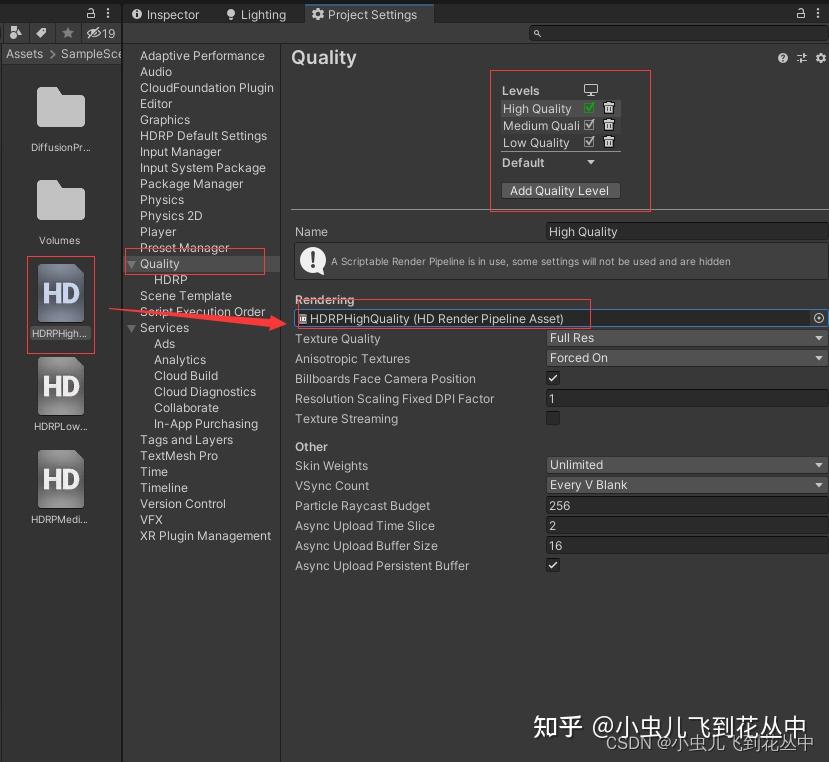
Task: Enable Texture Streaming
Action: click(x=553, y=418)
